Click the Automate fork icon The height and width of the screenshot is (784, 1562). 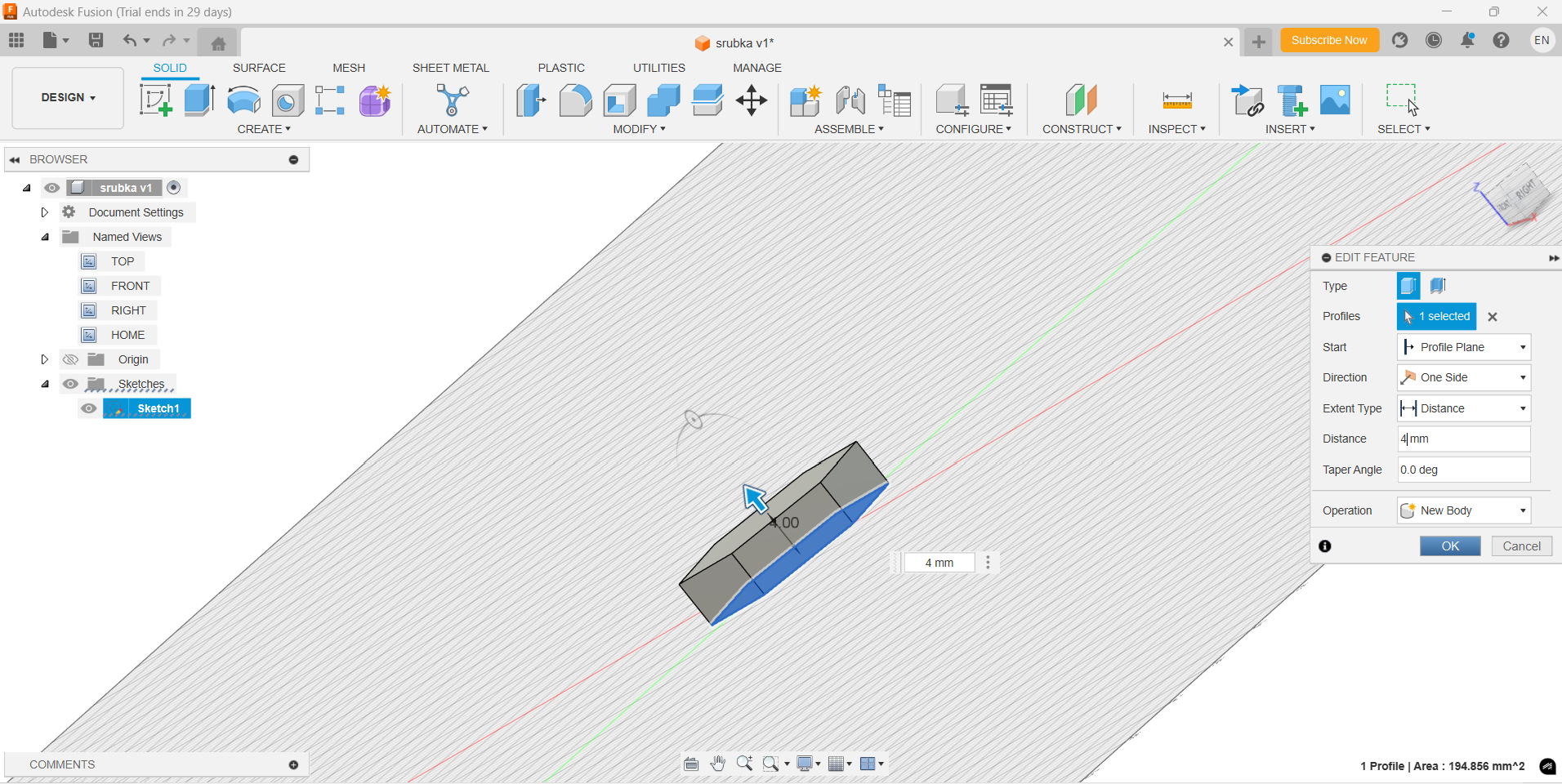point(452,100)
